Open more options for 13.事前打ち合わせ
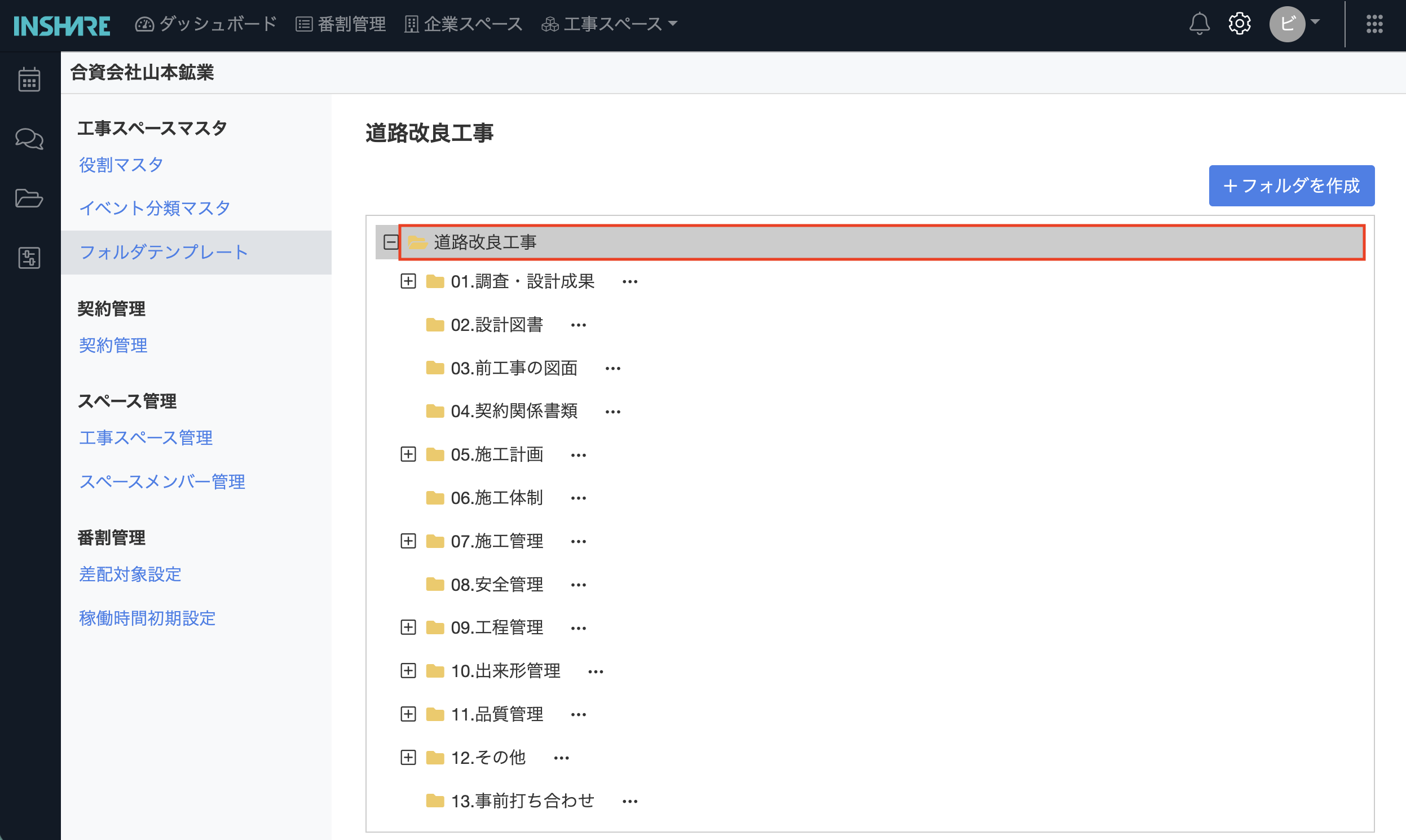The width and height of the screenshot is (1406, 840). point(629,802)
